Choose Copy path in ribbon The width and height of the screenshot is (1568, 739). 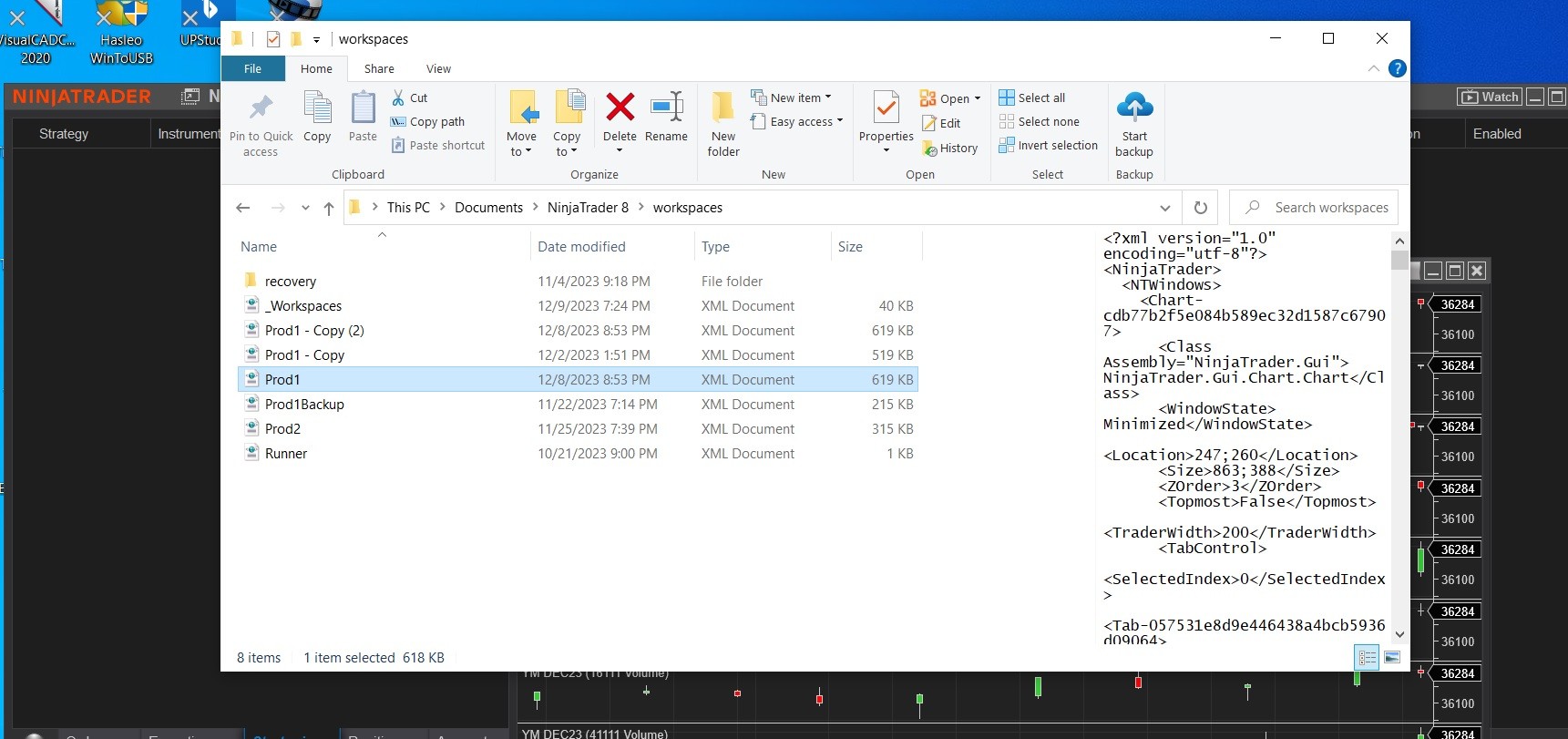click(x=427, y=121)
